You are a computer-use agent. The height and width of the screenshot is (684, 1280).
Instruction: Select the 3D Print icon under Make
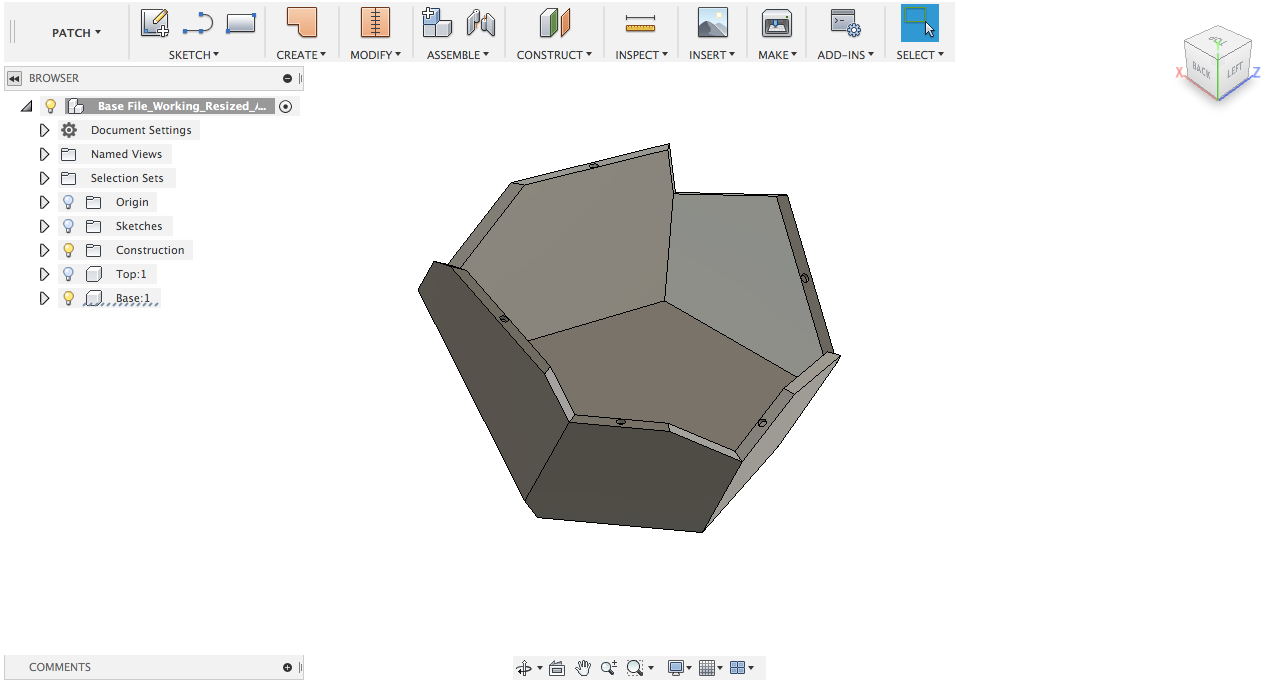[777, 22]
